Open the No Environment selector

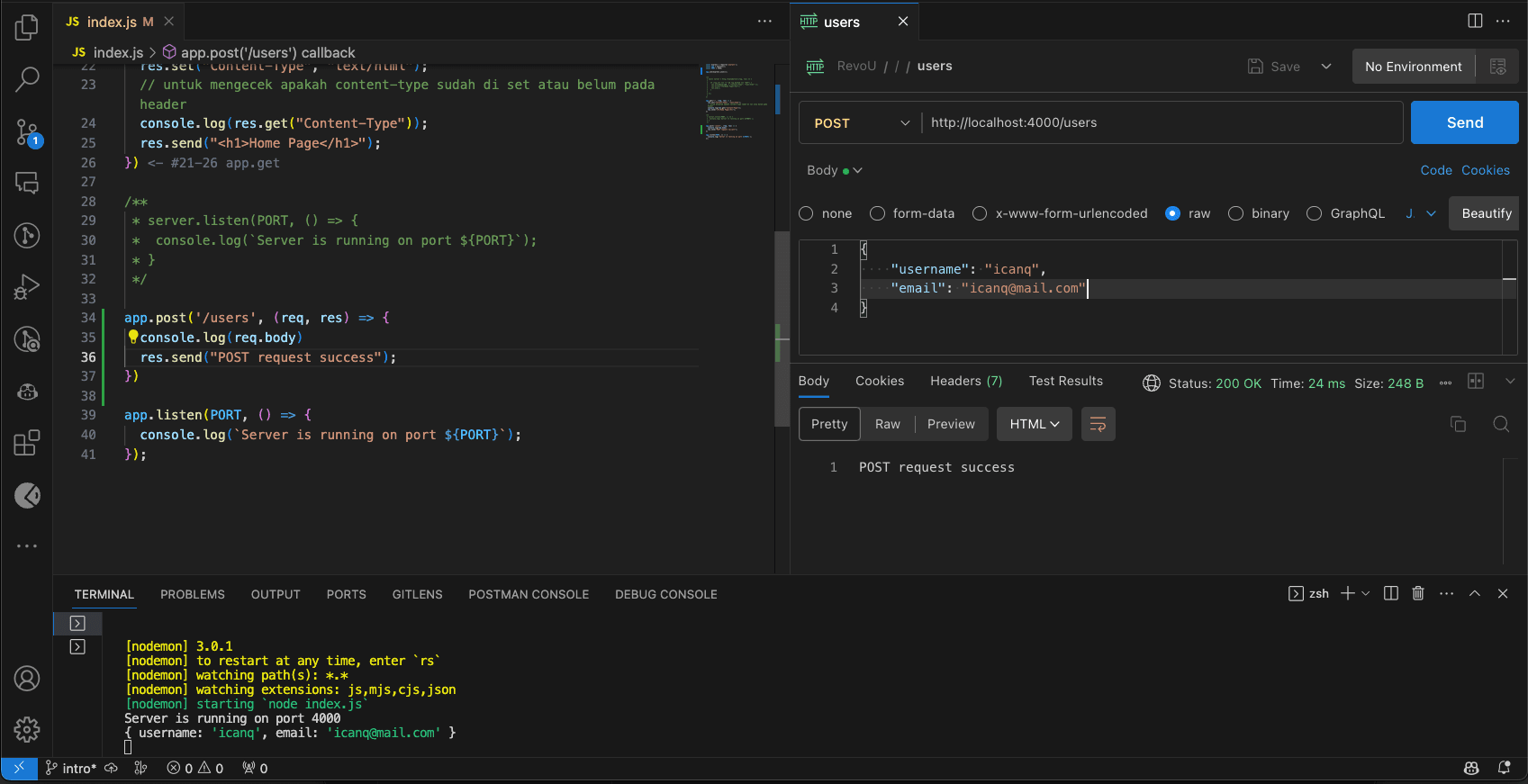click(x=1414, y=67)
